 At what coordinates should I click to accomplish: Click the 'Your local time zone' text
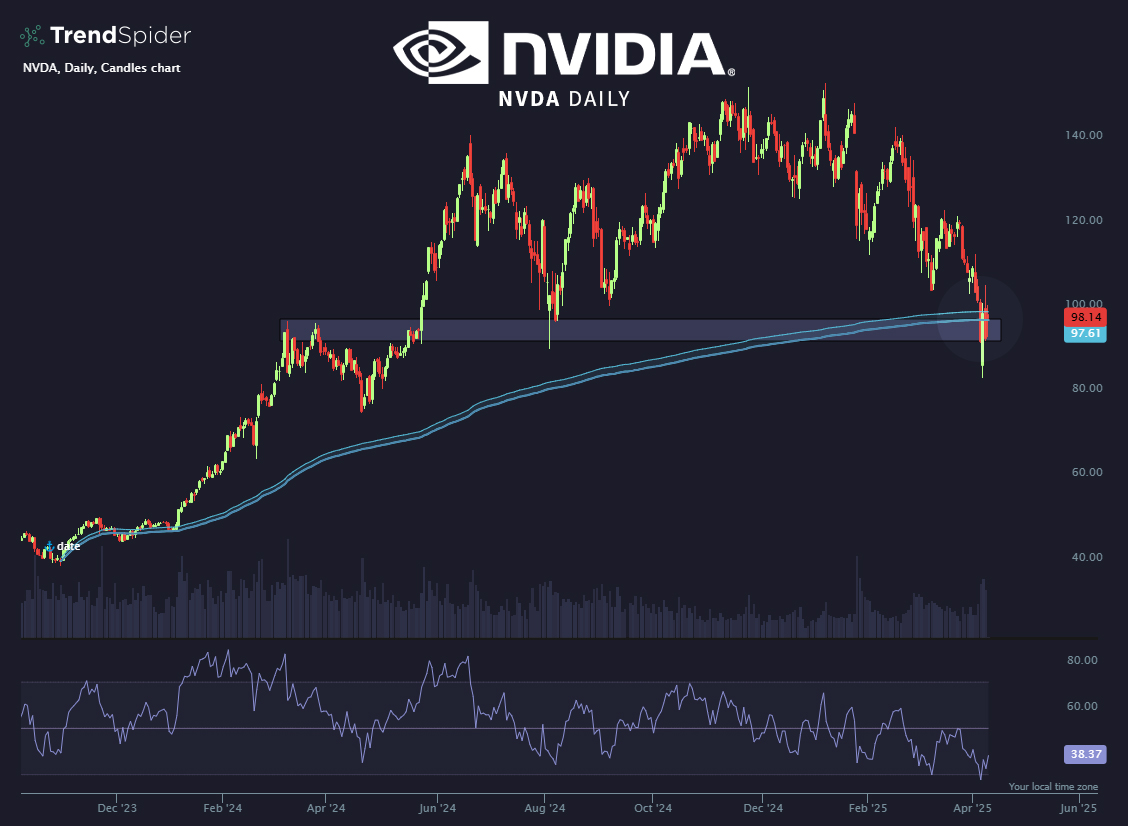[1053, 786]
